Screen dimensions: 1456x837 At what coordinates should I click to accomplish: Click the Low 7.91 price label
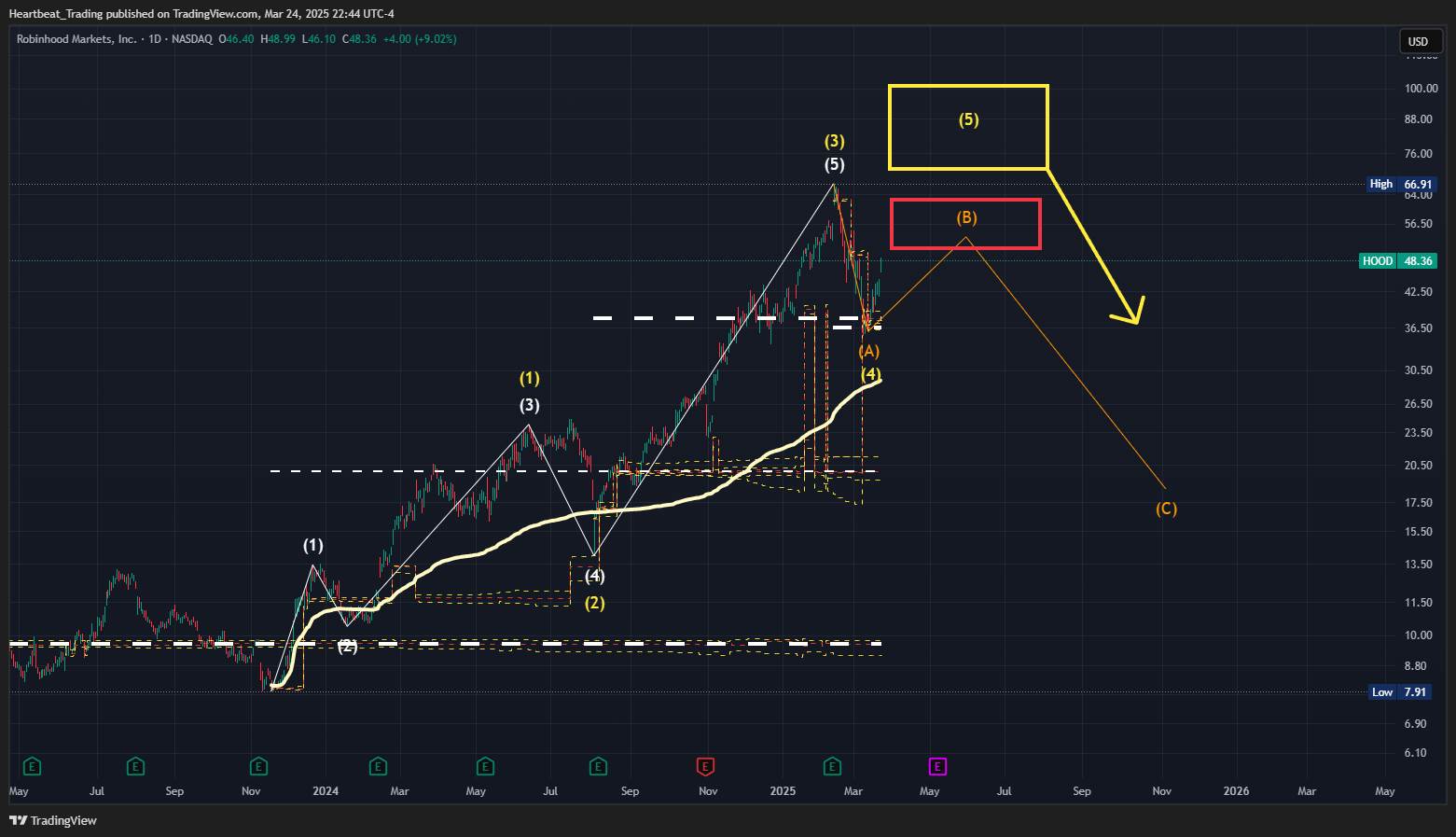tap(1400, 692)
